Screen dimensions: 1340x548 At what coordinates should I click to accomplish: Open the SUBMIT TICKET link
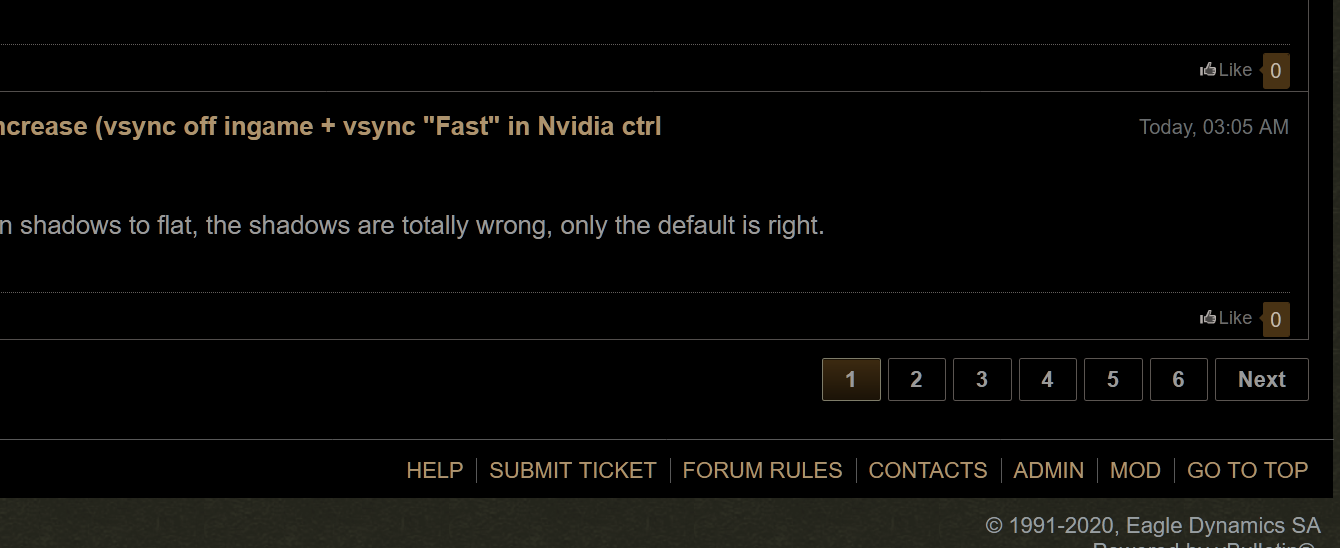pos(573,470)
